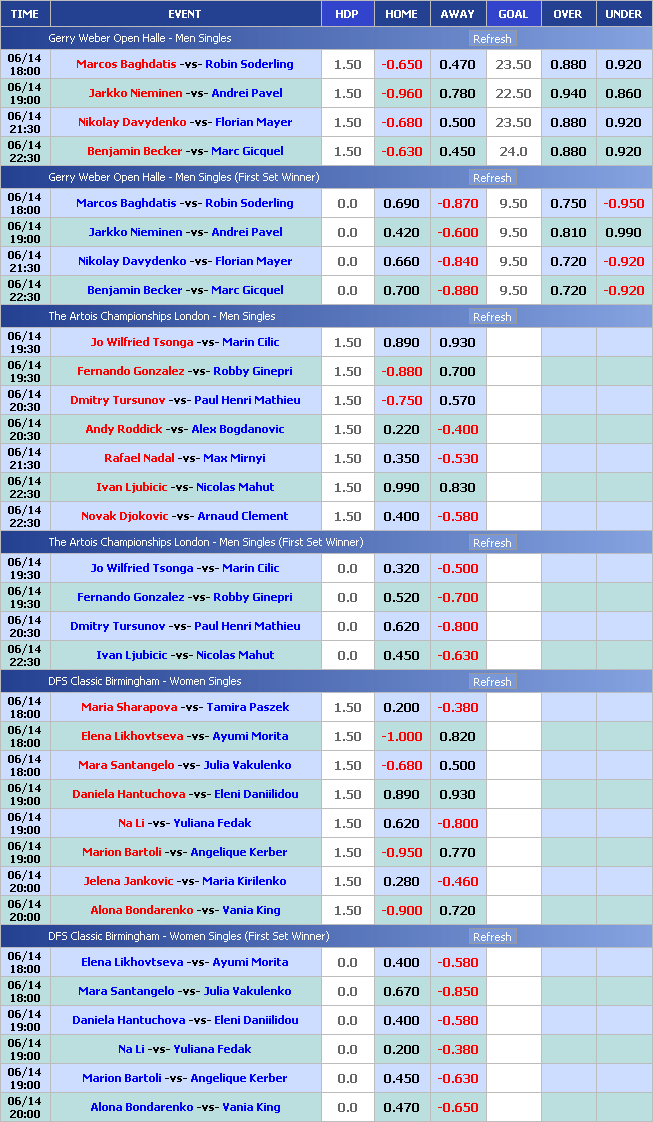
Task: Choose under odds 0.990 in Nieminen first set row
Action: click(623, 232)
